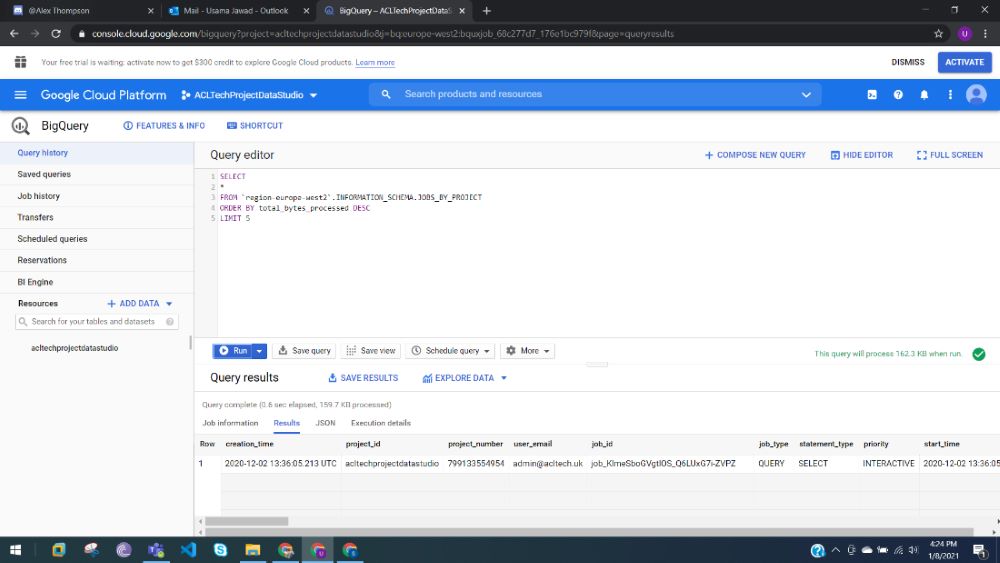Click ACTIVATE free trial button
Viewport: 1000px width, 563px height.
point(964,62)
